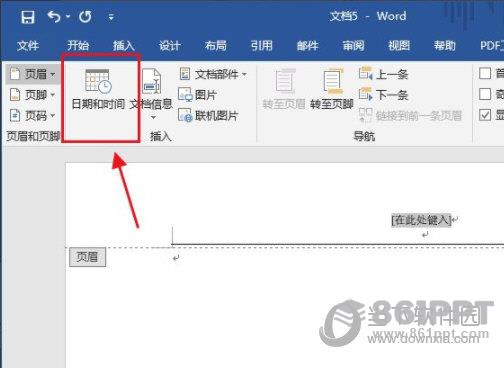
Task: Go to footer with 转至页脚
Action: coord(332,89)
